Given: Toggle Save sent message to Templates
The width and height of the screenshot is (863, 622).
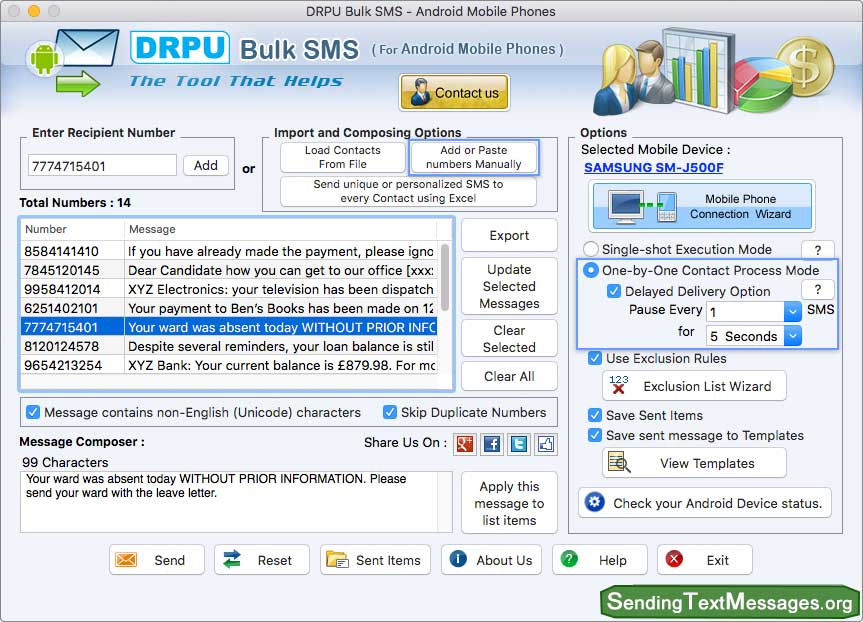Looking at the screenshot, I should [594, 435].
